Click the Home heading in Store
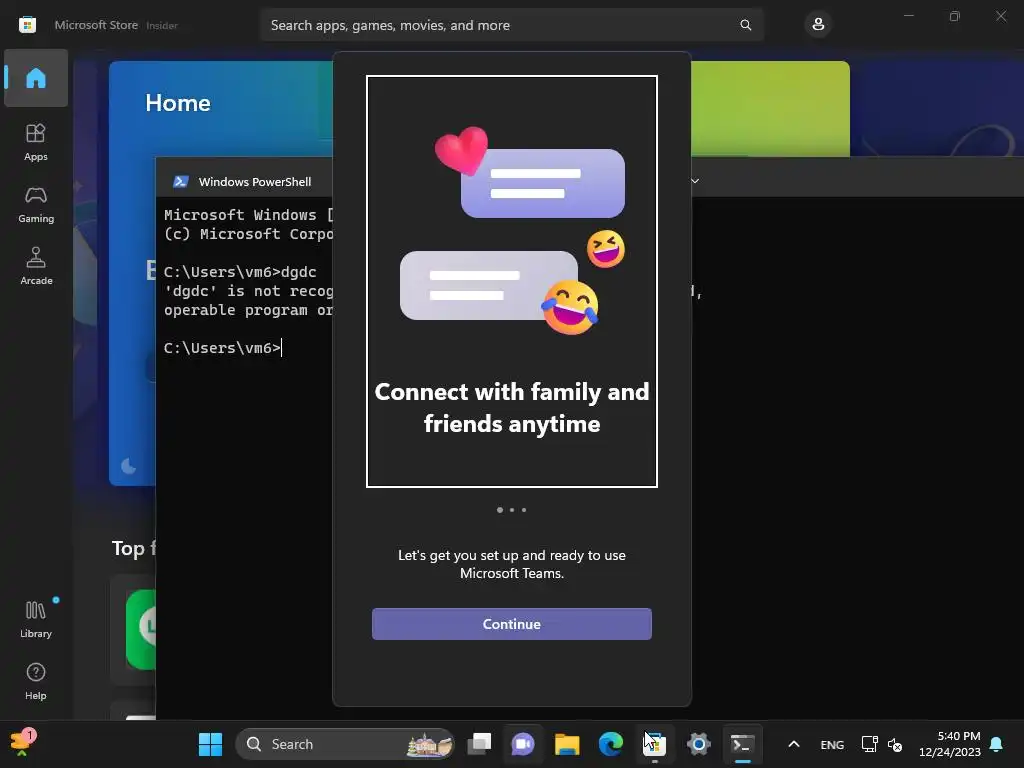This screenshot has width=1024, height=768. pyautogui.click(x=178, y=103)
